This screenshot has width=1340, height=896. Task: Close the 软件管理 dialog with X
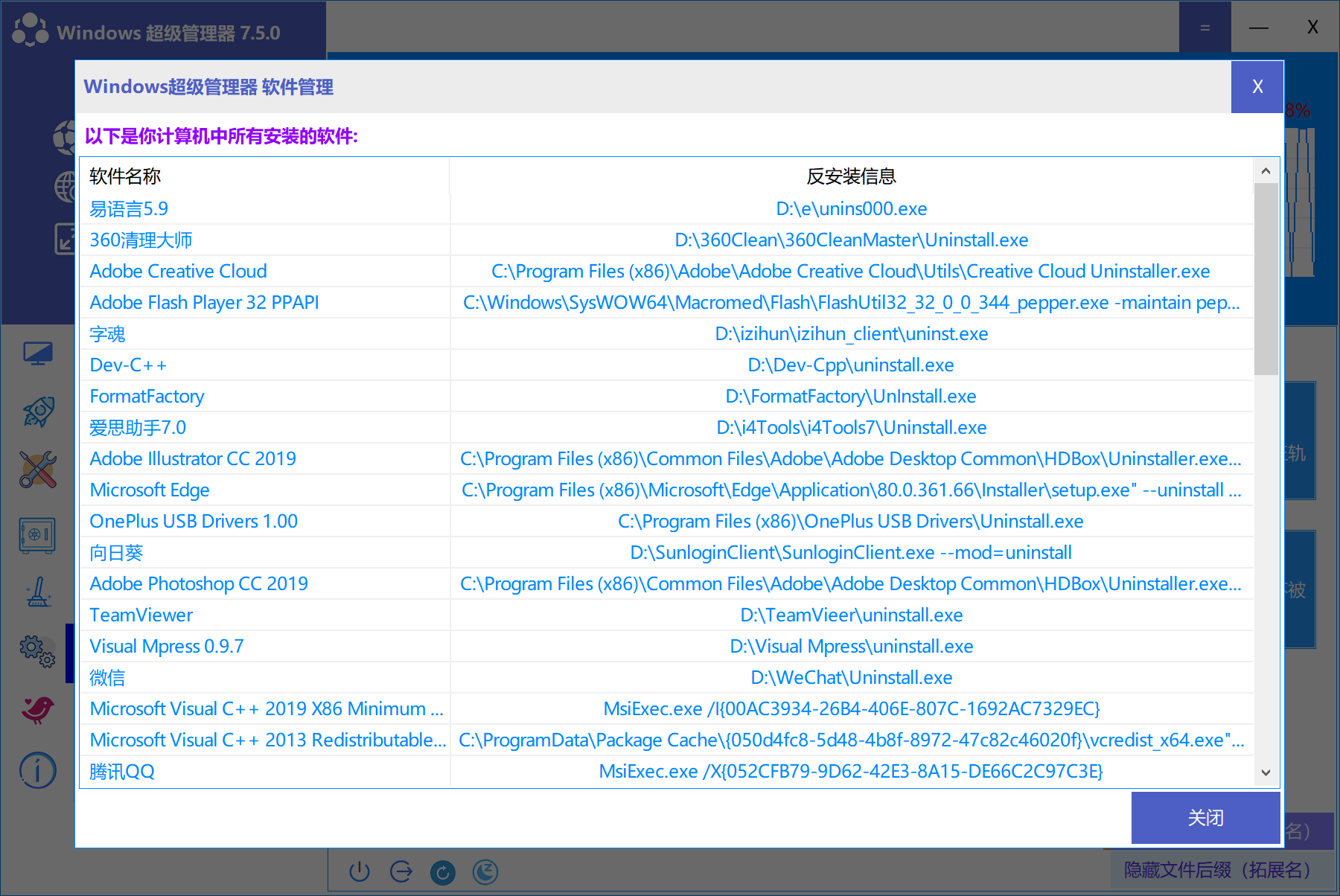click(1257, 86)
